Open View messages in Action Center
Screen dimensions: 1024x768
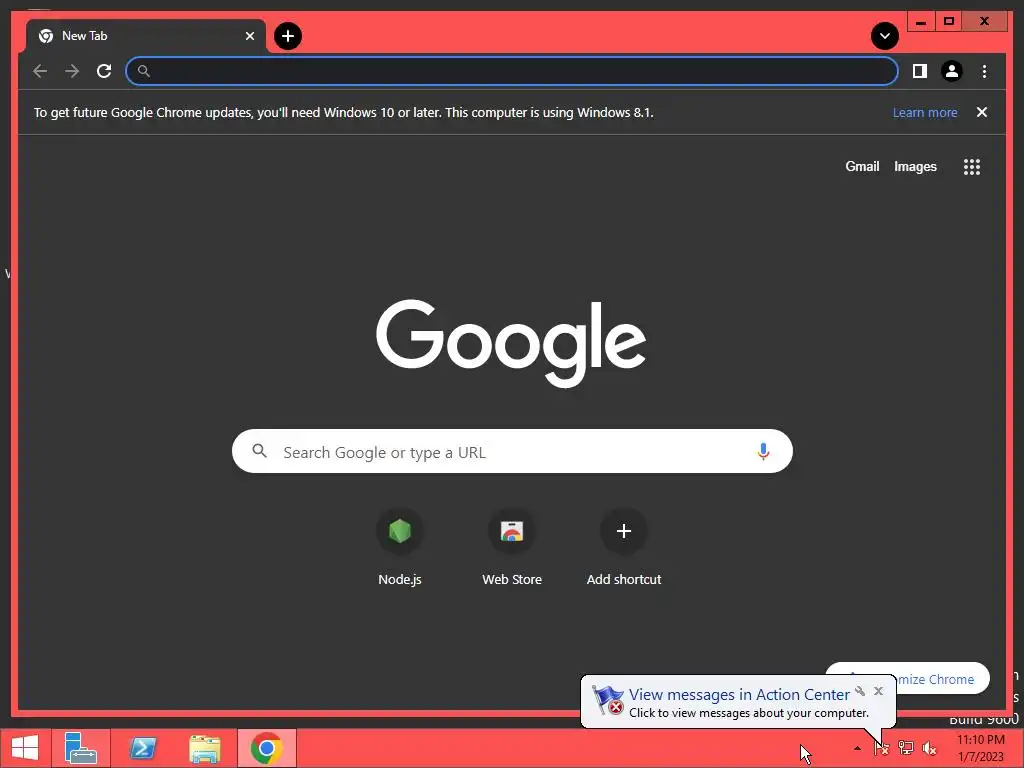point(739,694)
